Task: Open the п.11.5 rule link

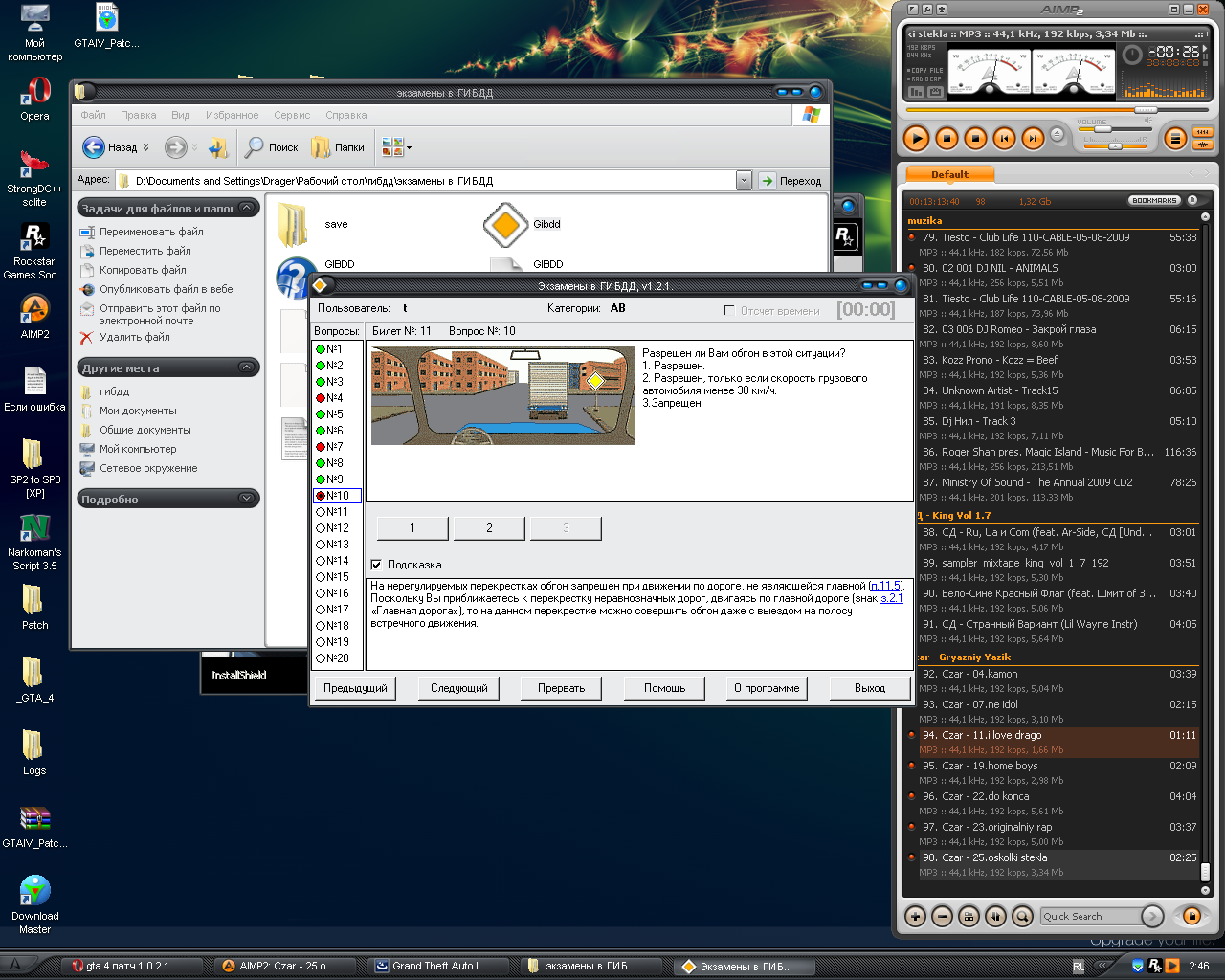Action: pyautogui.click(x=885, y=586)
